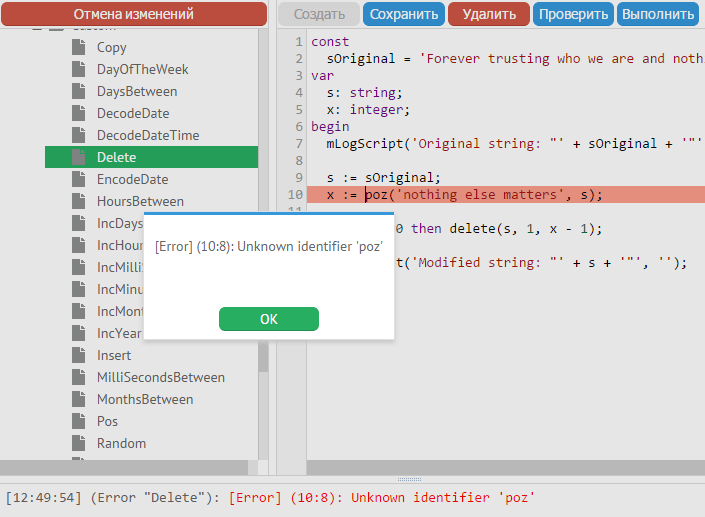This screenshot has width=705, height=517.
Task: Click the red Удалить button
Action: [x=489, y=14]
